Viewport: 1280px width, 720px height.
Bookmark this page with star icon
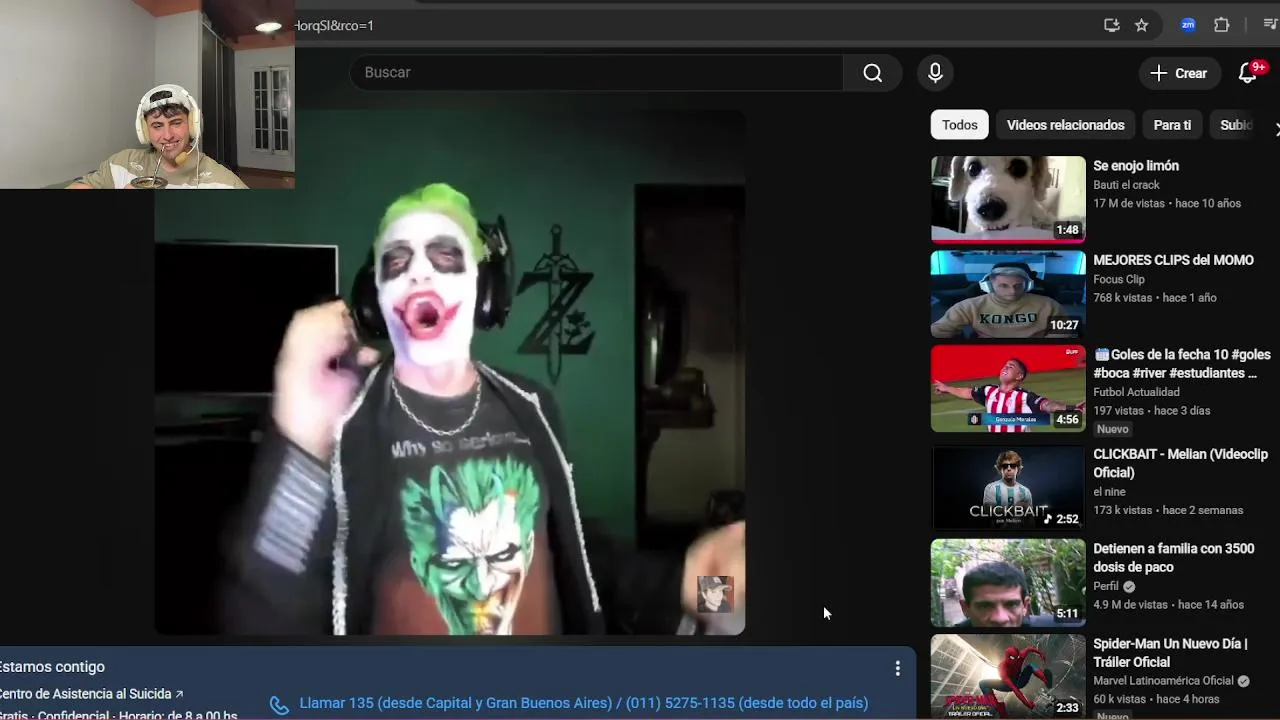tap(1142, 25)
